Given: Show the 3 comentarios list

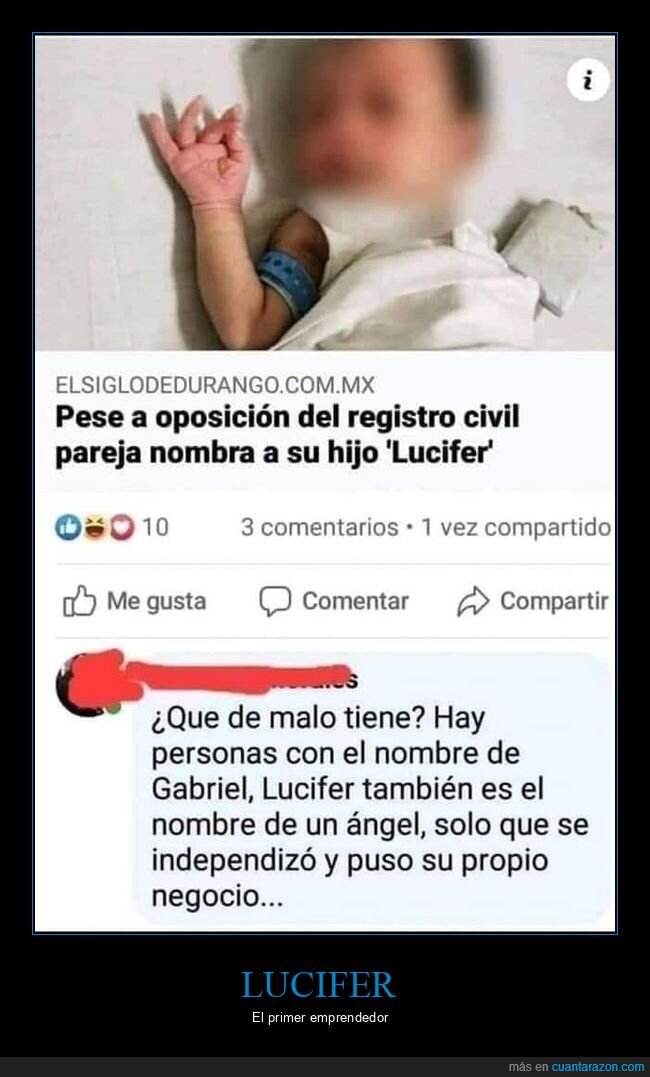Looking at the screenshot, I should (x=320, y=528).
